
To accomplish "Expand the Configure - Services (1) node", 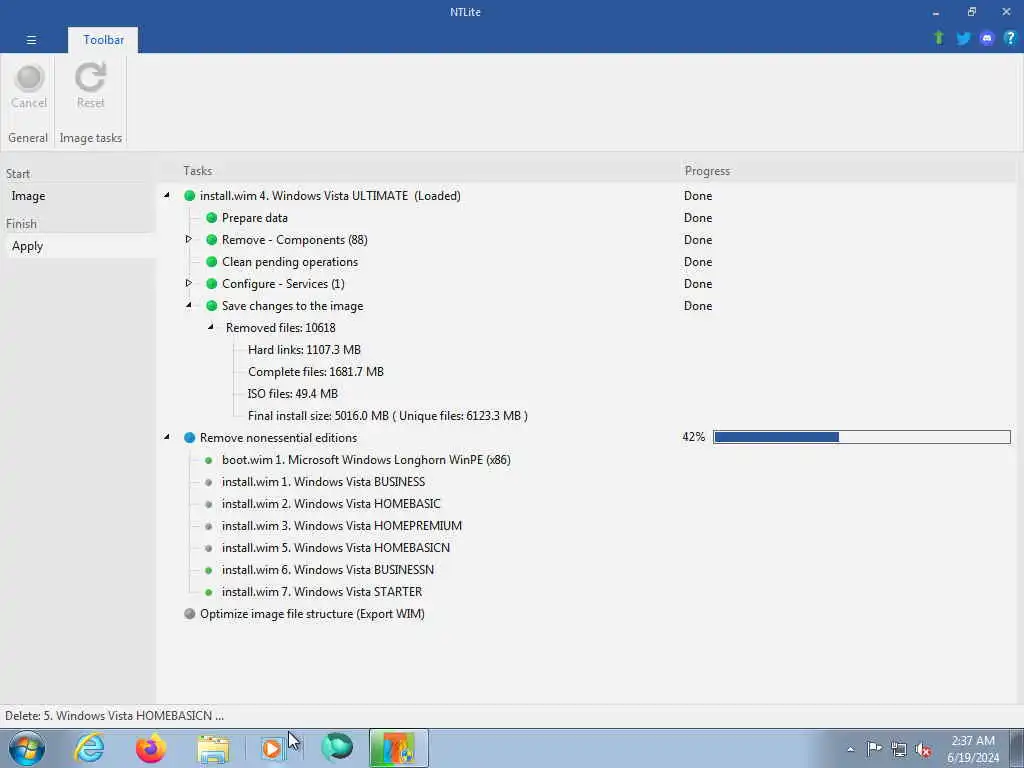I will point(189,283).
